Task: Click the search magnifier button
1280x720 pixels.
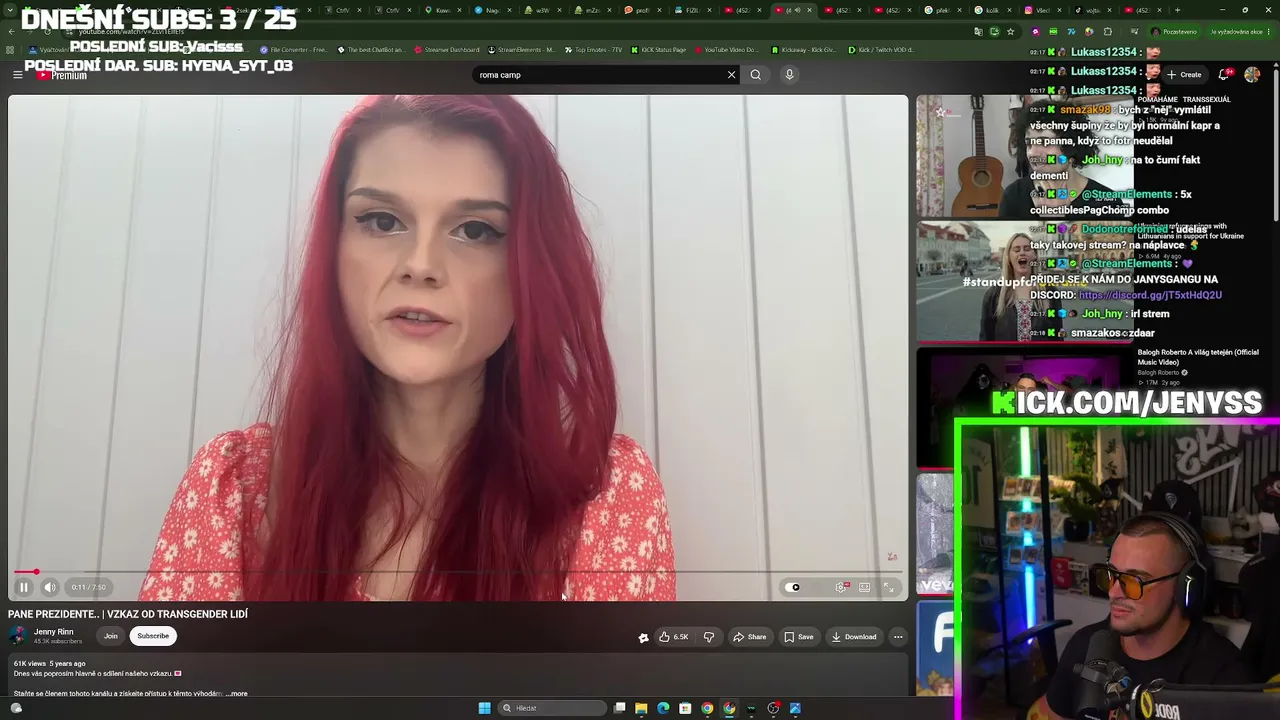Action: 756,75
